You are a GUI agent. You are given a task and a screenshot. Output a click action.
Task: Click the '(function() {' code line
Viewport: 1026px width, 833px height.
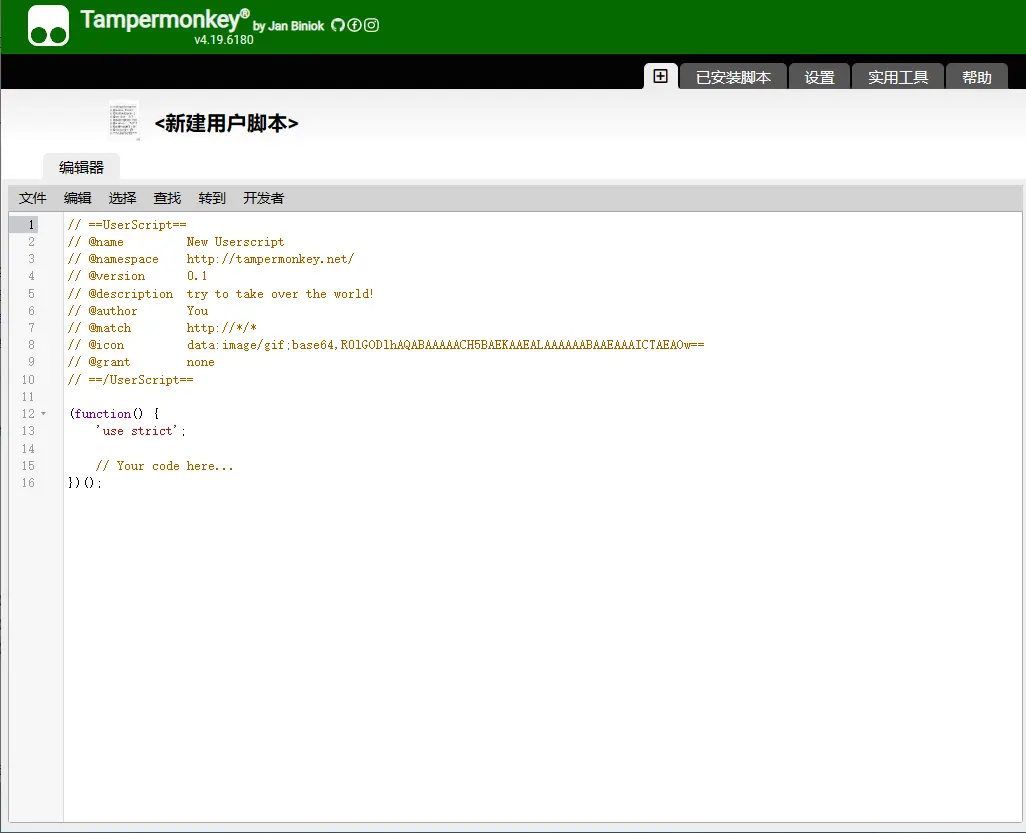114,414
